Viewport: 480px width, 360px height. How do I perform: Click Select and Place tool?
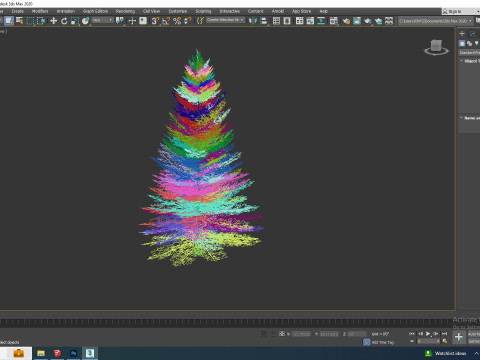[85, 21]
